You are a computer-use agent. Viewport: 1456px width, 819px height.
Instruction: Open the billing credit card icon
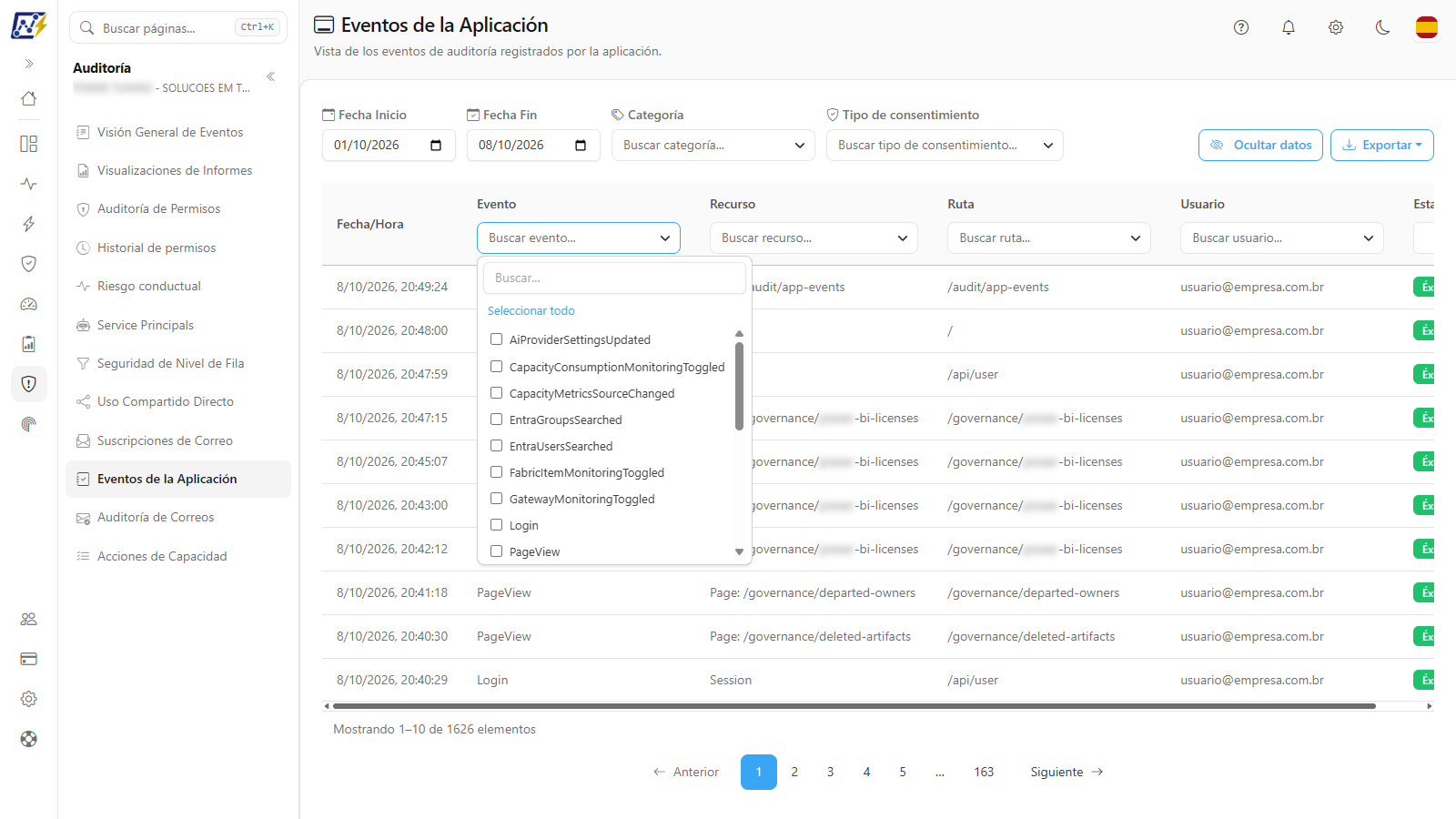[29, 659]
